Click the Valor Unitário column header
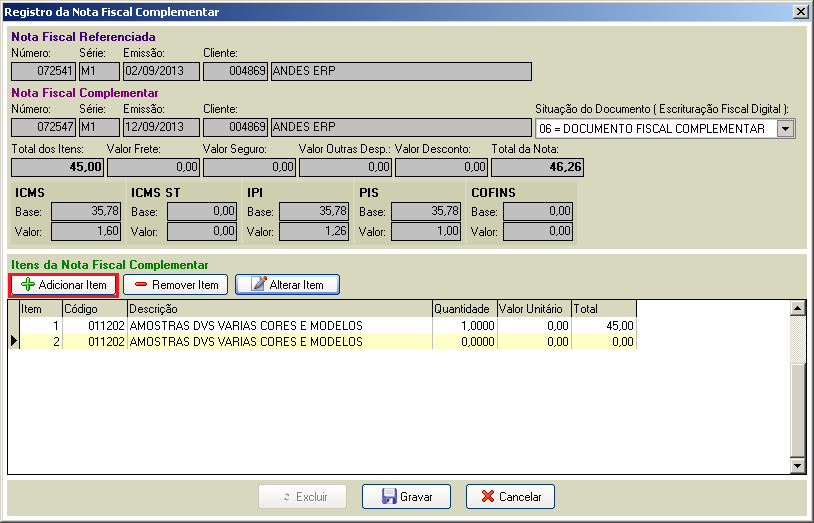Image resolution: width=814 pixels, height=523 pixels. (x=534, y=309)
